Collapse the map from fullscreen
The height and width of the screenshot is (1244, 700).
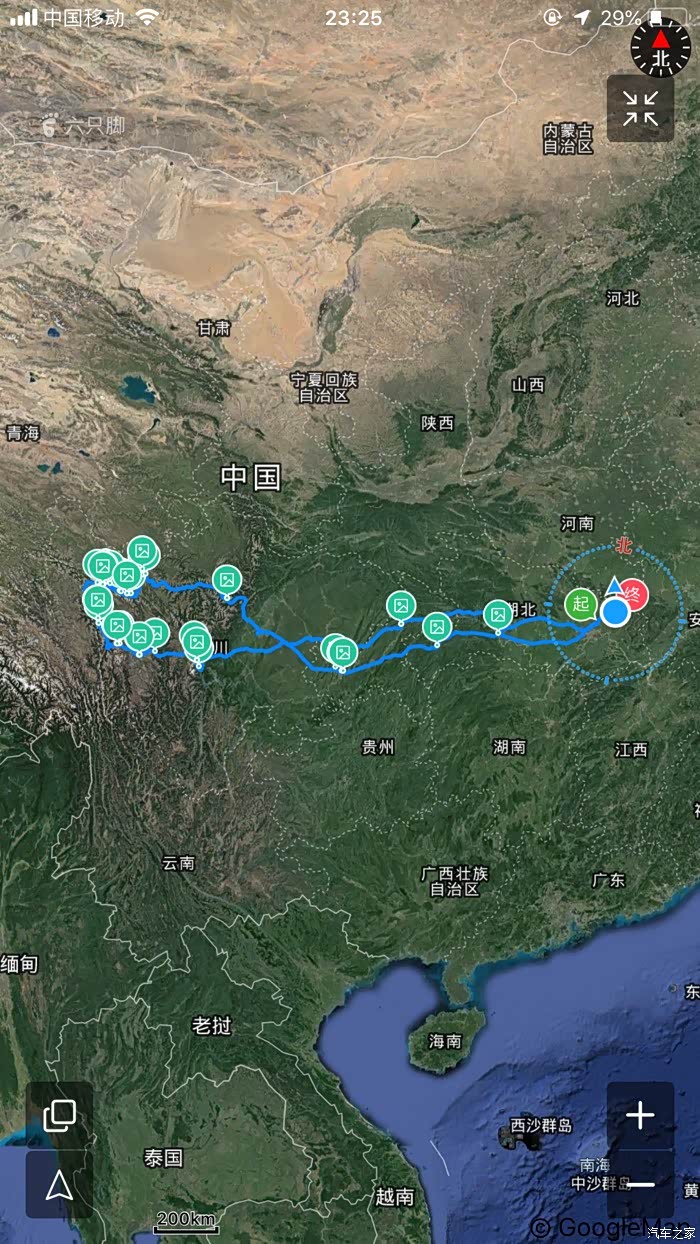(x=640, y=108)
